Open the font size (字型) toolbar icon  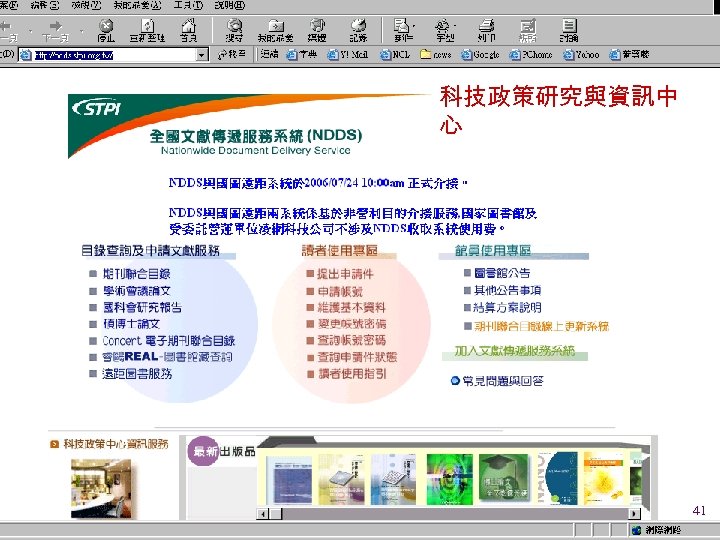[444, 31]
